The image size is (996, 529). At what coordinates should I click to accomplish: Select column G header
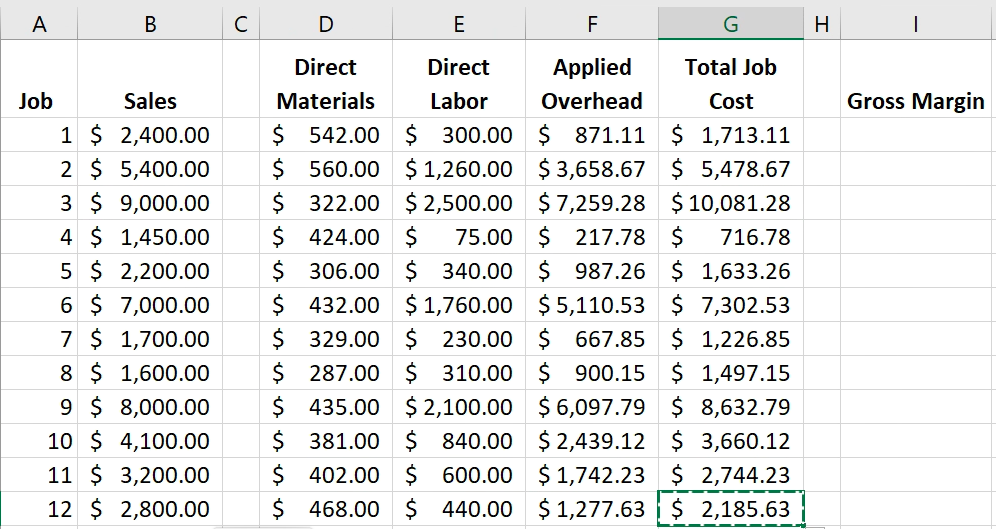point(731,24)
